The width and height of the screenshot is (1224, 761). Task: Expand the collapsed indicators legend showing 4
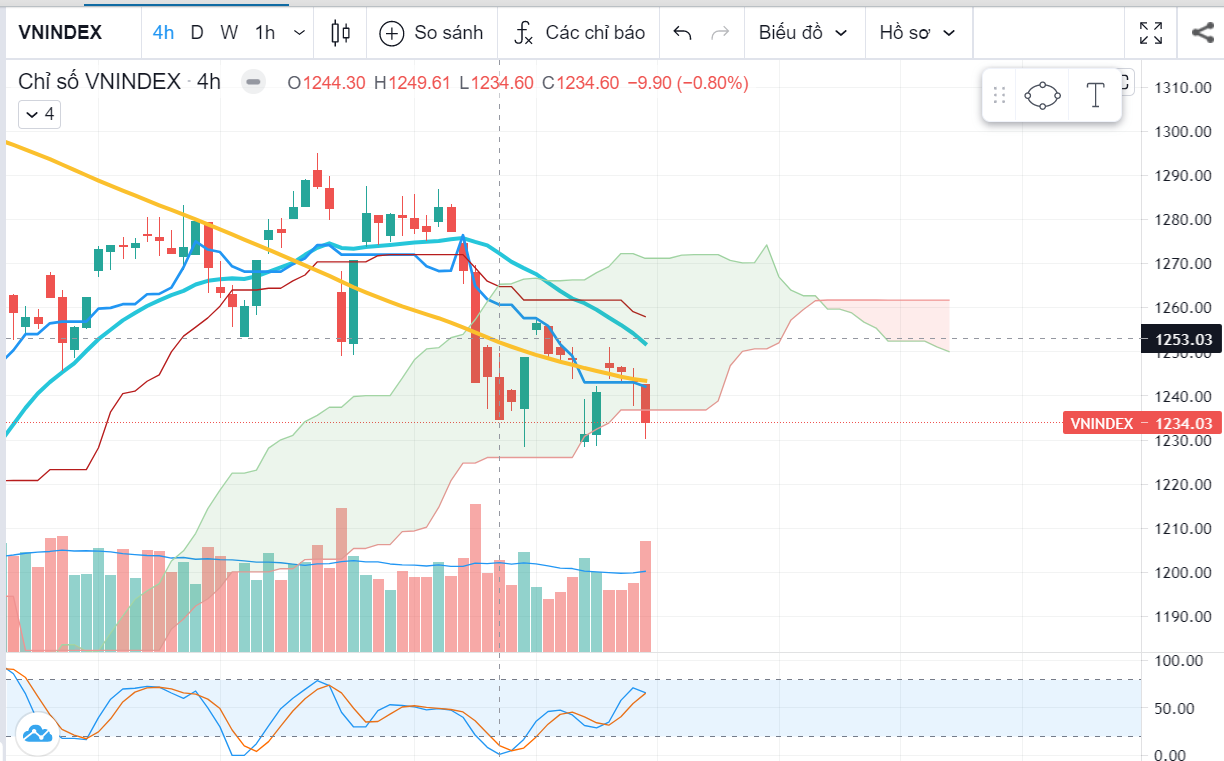(39, 115)
